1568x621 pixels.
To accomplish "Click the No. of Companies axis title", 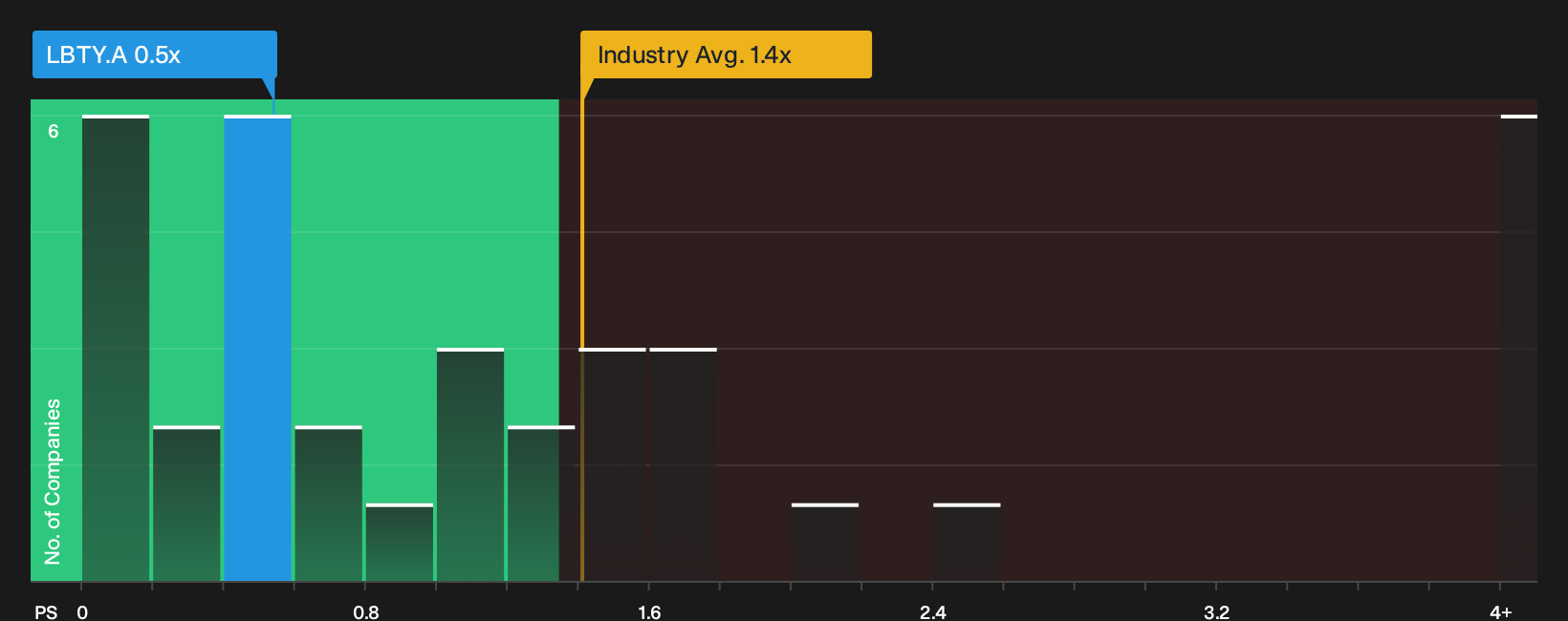I will pyautogui.click(x=53, y=482).
